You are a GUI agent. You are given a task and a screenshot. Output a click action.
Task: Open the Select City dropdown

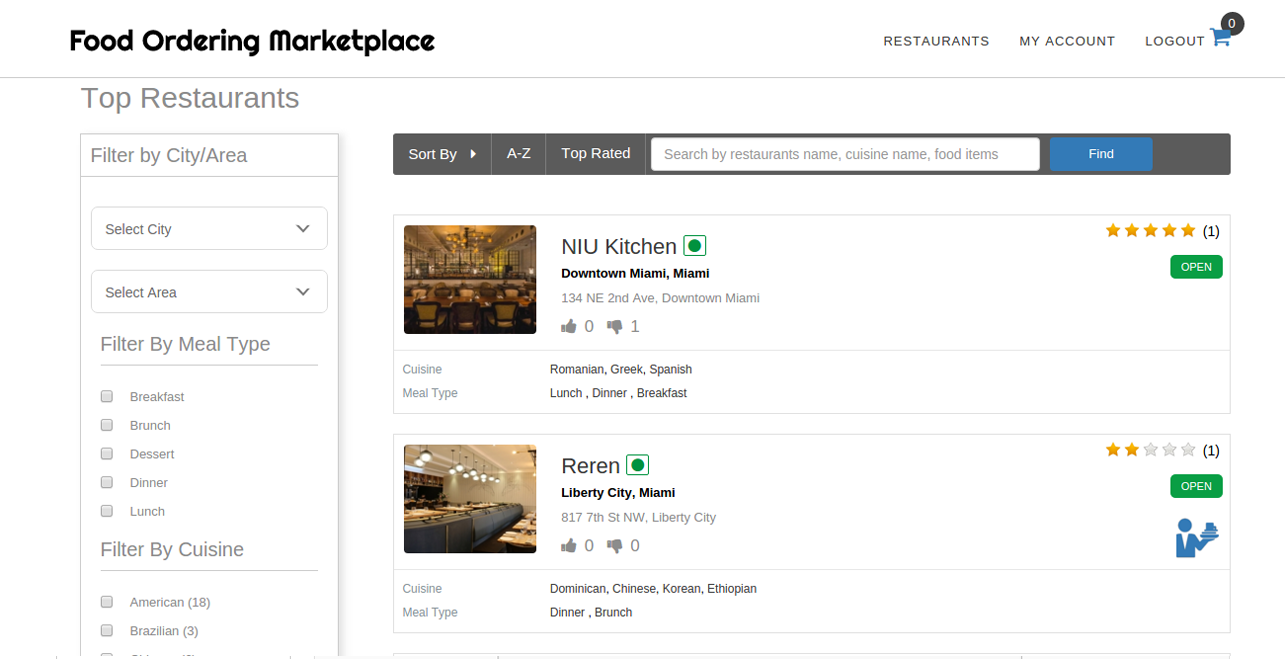[x=208, y=228]
